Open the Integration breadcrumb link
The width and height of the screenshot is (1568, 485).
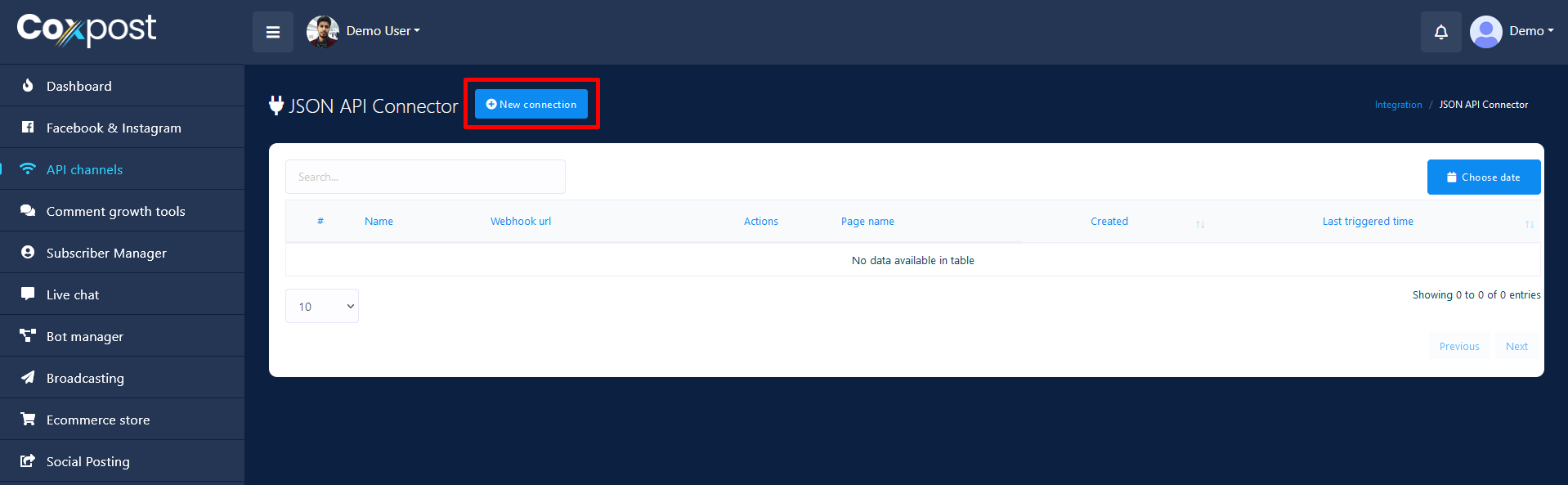(1398, 105)
